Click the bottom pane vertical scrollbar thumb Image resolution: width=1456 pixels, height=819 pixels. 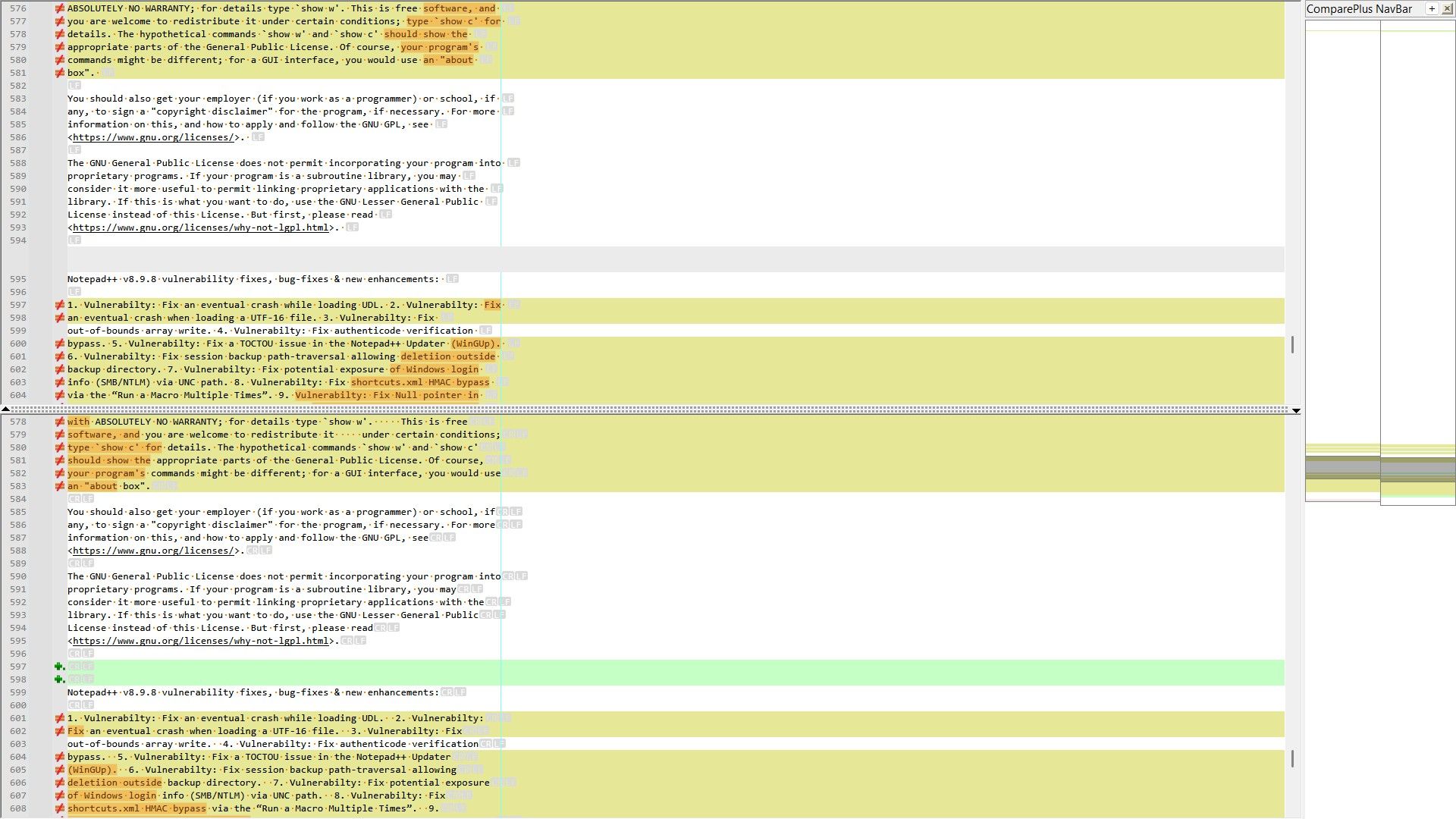[x=1292, y=758]
